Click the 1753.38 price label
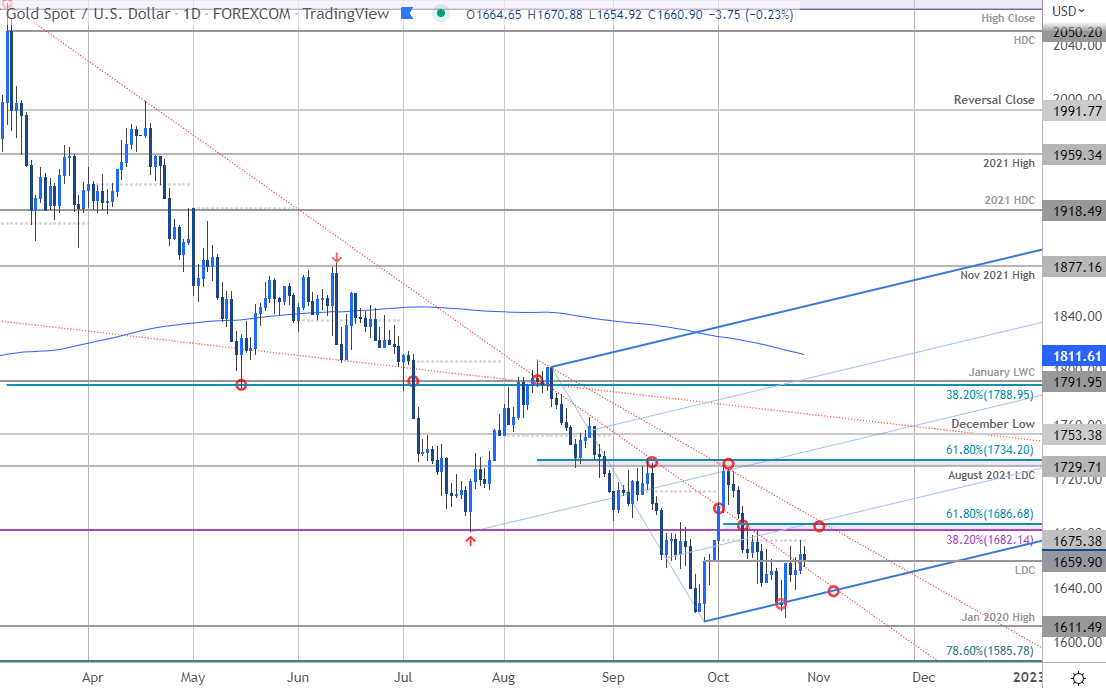 (1076, 435)
